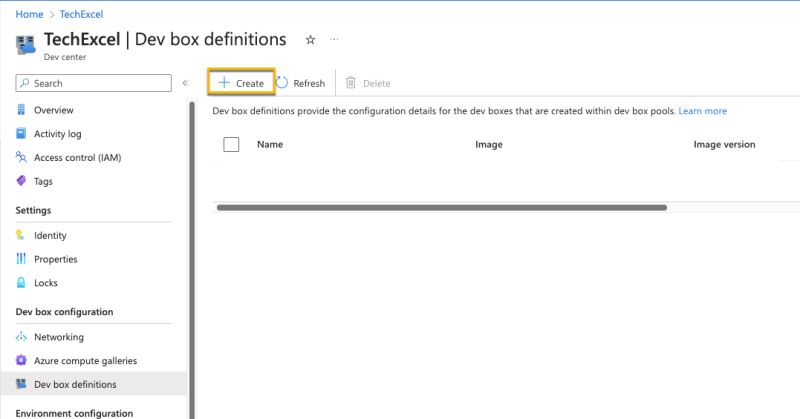Go to Home breadcrumb
Viewport: 800px width, 419px height.
point(29,14)
